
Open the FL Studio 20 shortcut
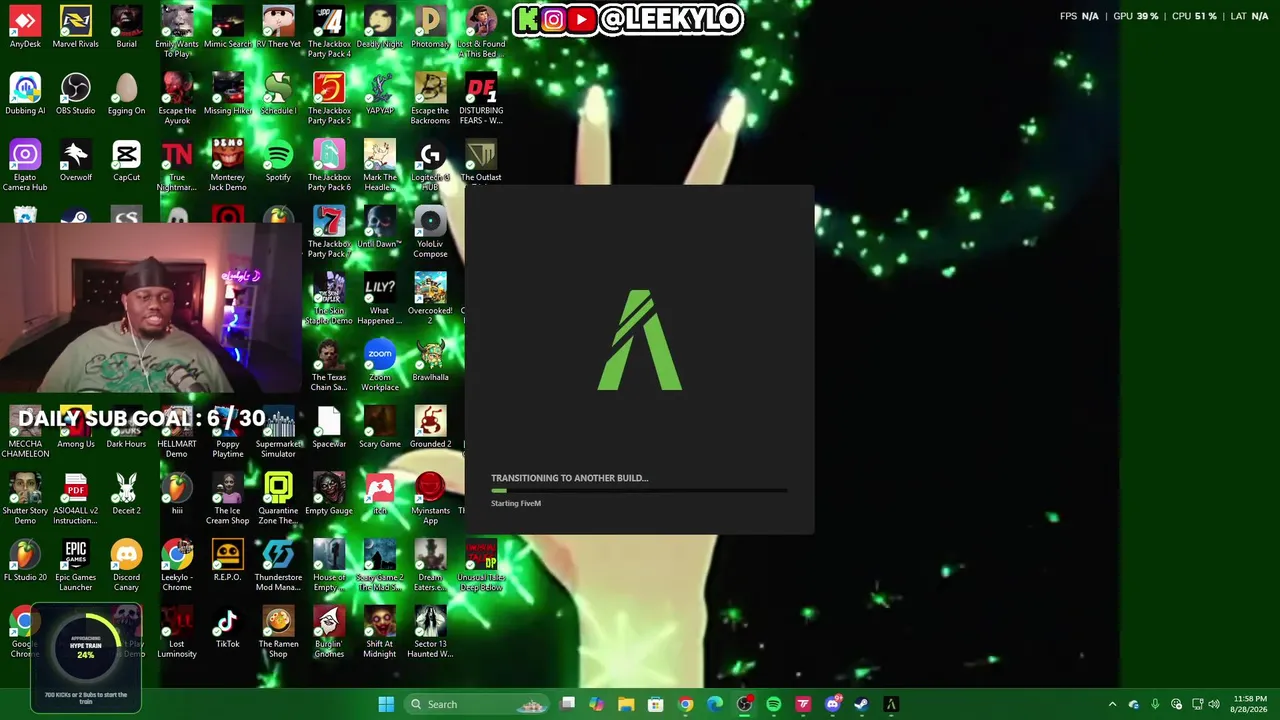pyautogui.click(x=25, y=561)
